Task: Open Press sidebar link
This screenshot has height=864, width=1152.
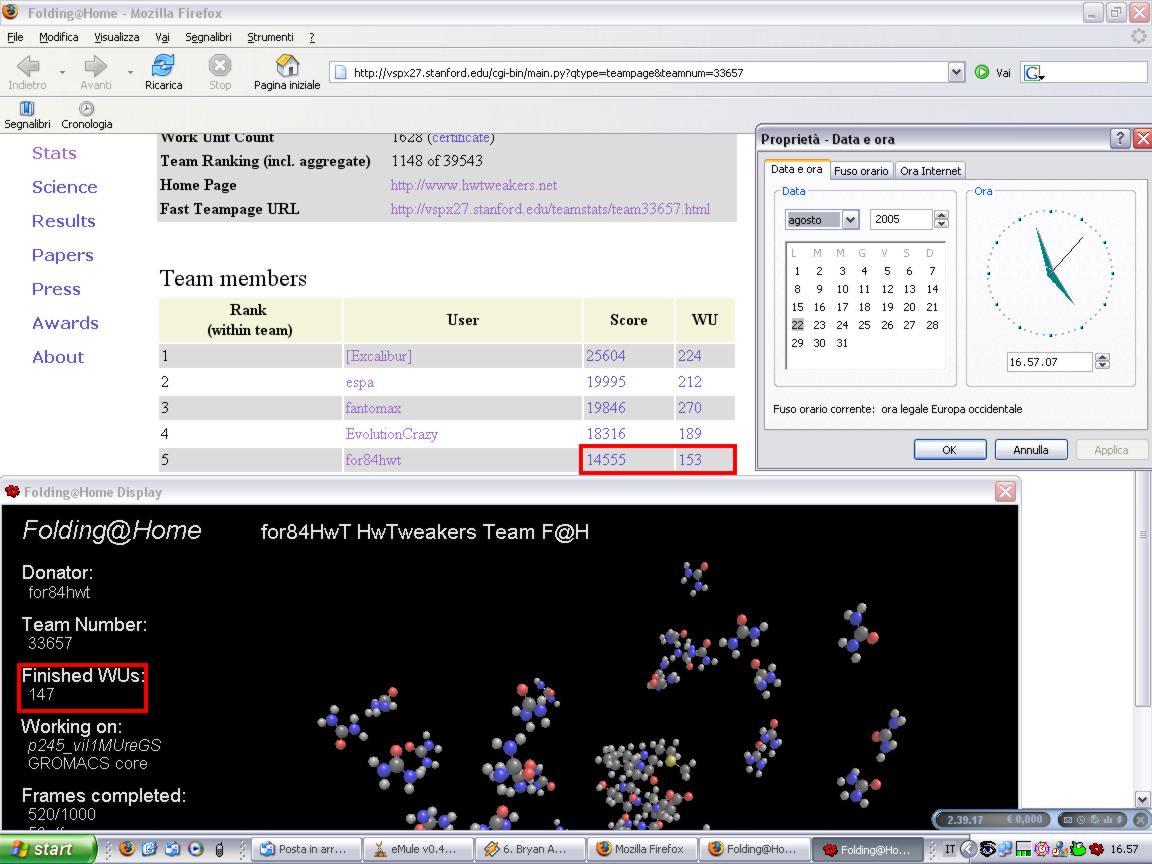Action: [56, 289]
